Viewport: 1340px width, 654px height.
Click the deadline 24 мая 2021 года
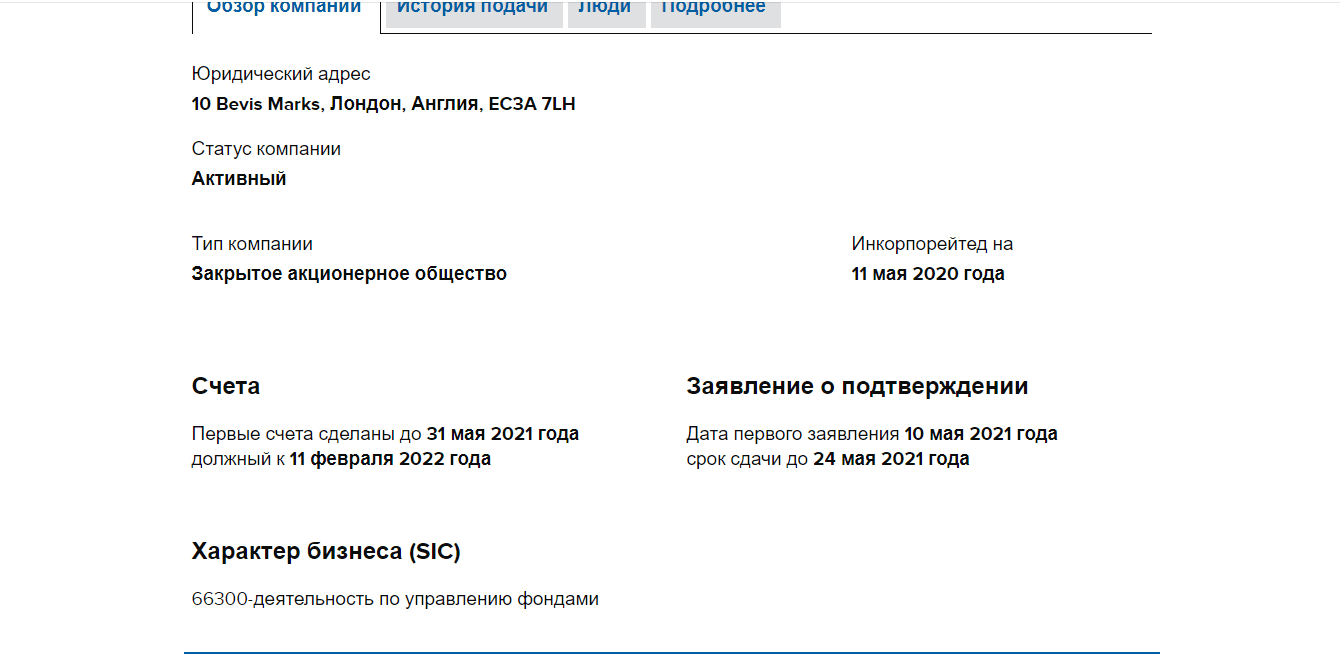click(892, 458)
